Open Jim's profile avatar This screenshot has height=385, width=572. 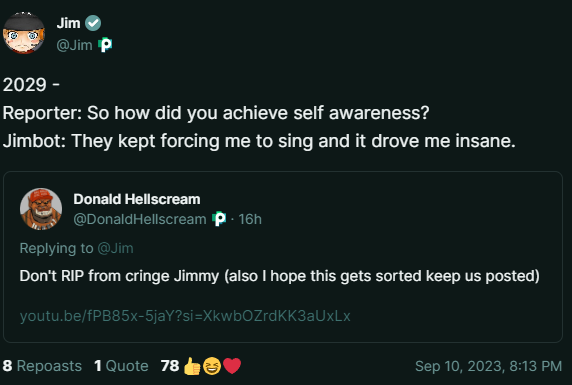(x=24, y=33)
